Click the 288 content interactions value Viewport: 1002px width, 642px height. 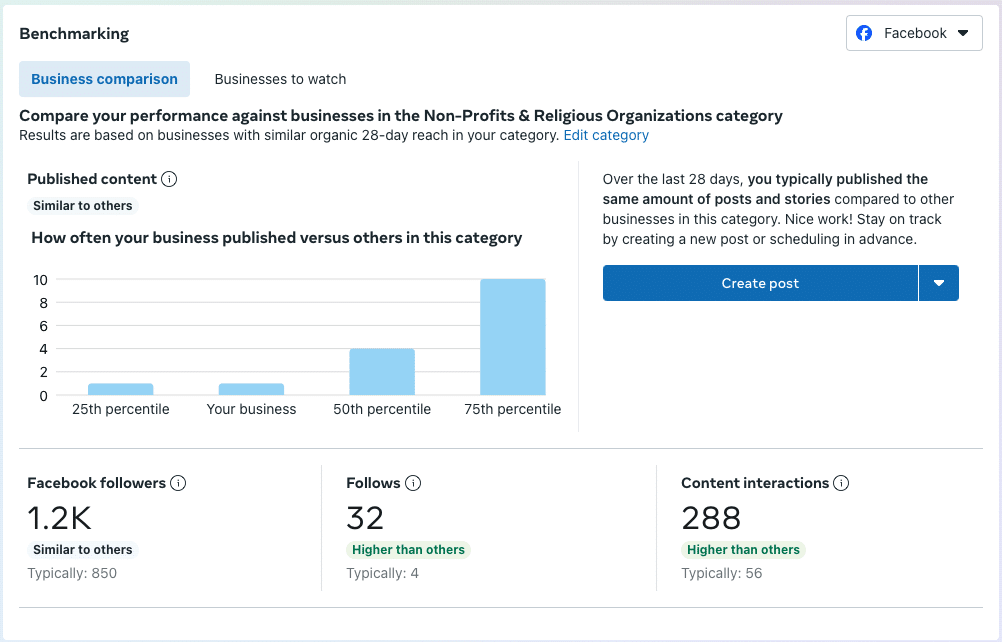(711, 518)
